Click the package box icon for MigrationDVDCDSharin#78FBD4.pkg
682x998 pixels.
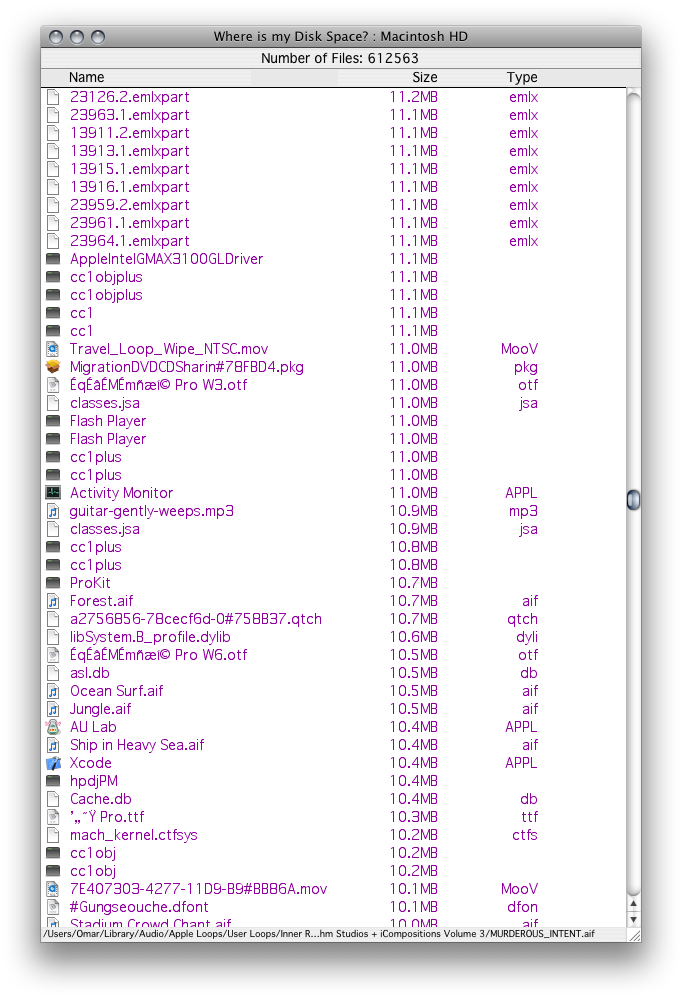[53, 367]
